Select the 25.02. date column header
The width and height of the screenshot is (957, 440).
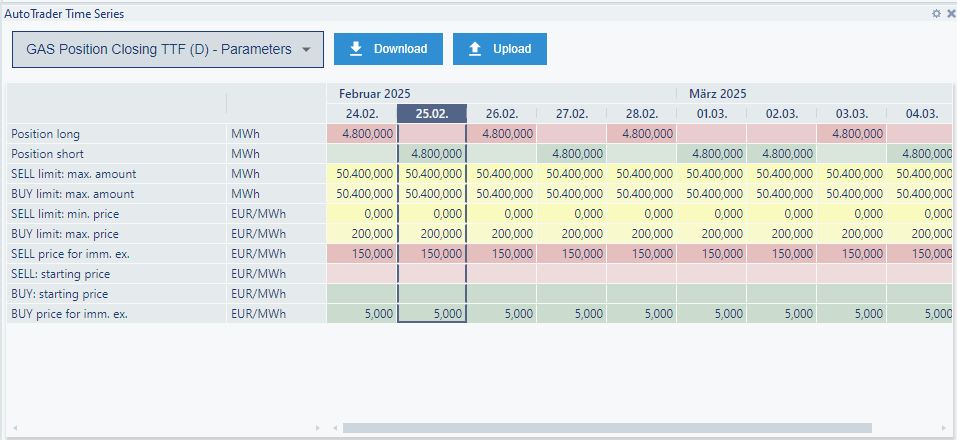point(431,114)
